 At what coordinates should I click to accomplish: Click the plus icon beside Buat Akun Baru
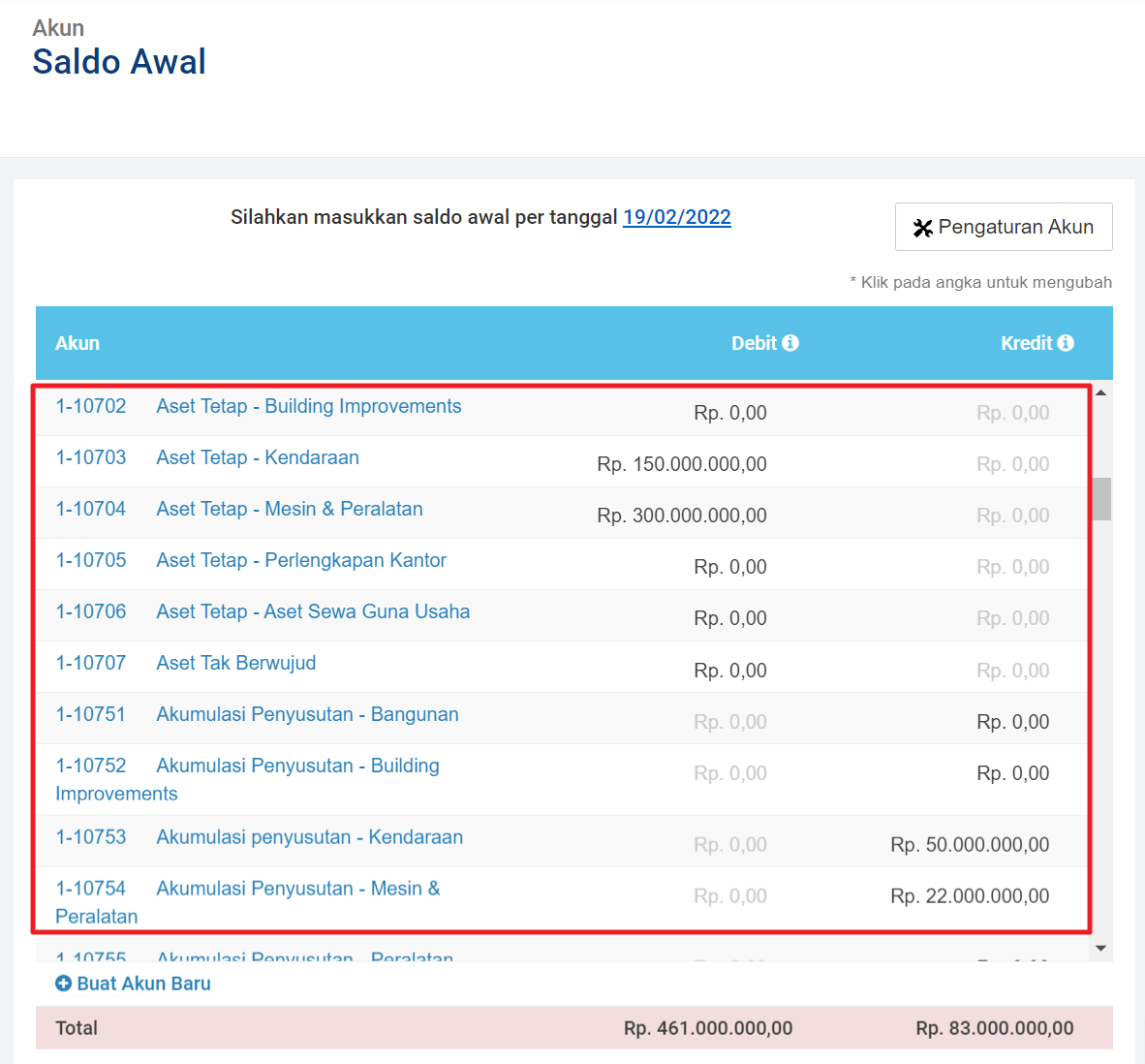tap(63, 984)
